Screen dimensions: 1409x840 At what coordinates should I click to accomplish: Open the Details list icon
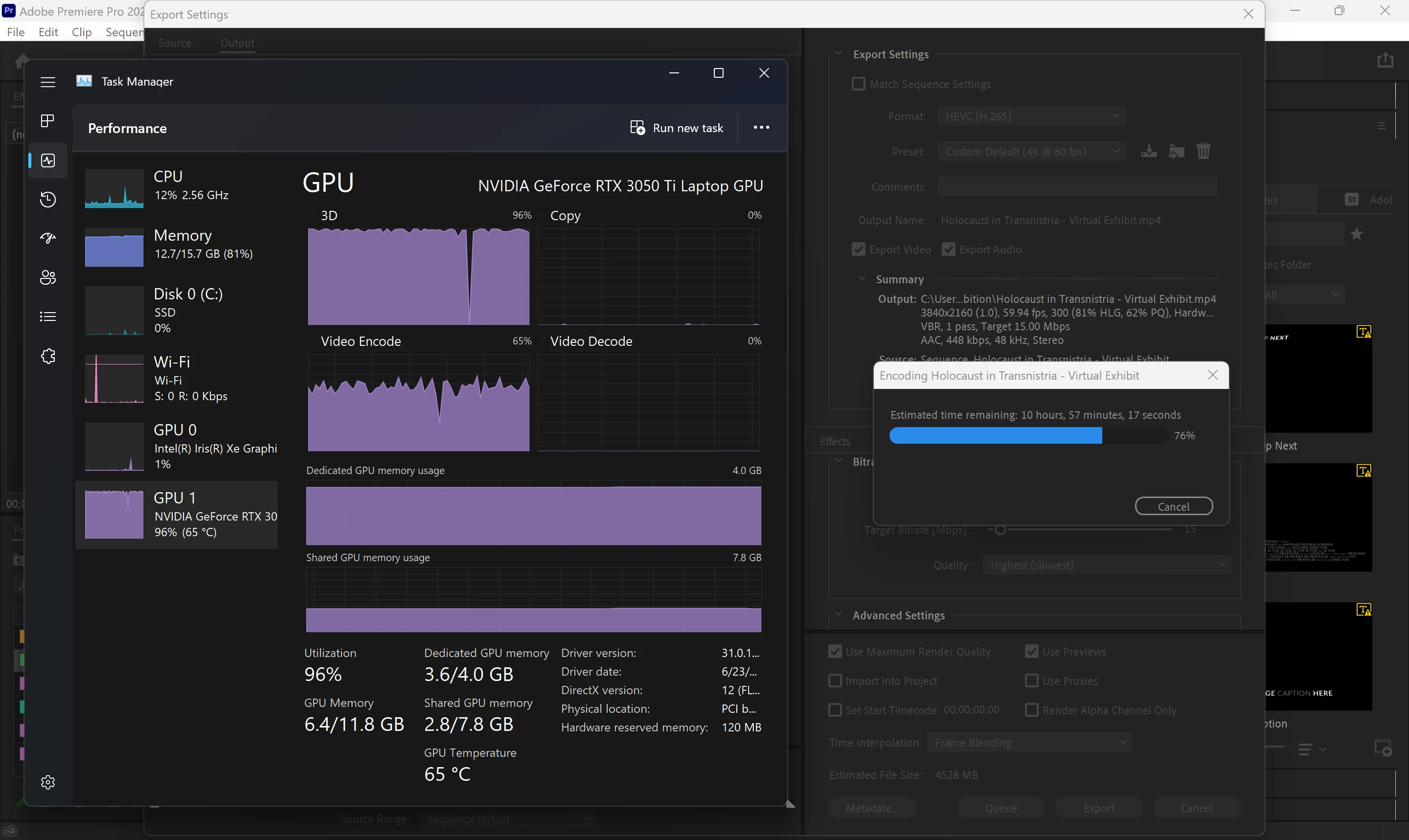[x=48, y=317]
